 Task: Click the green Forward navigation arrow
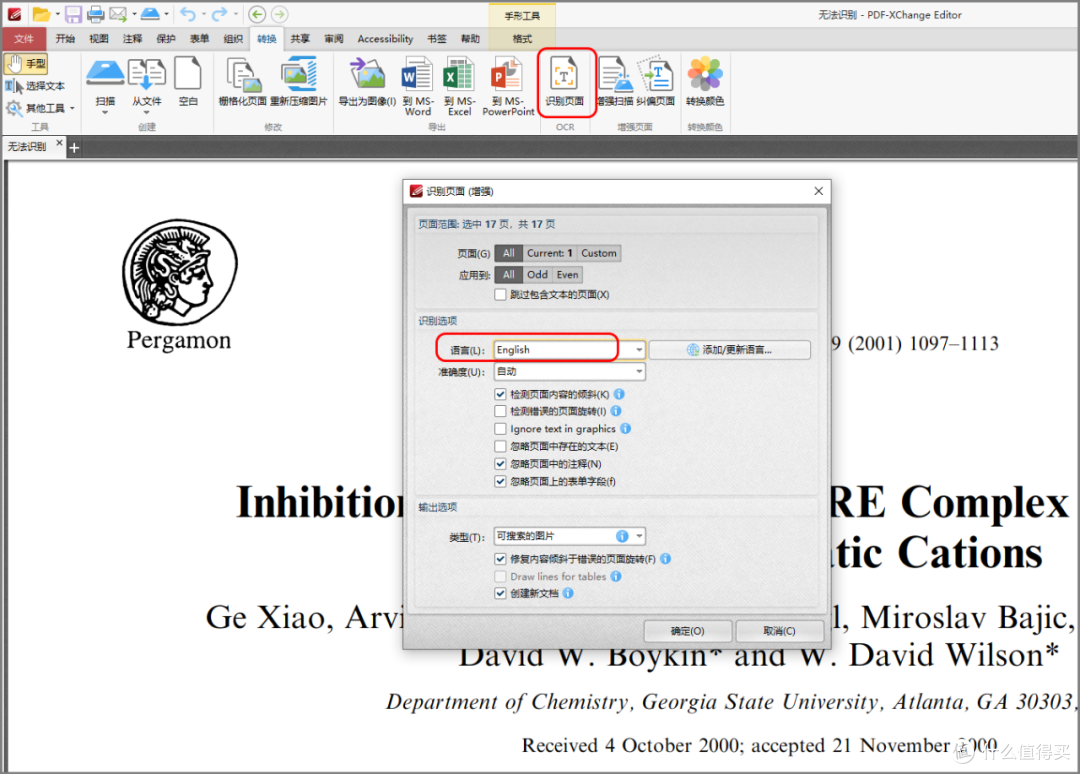279,14
